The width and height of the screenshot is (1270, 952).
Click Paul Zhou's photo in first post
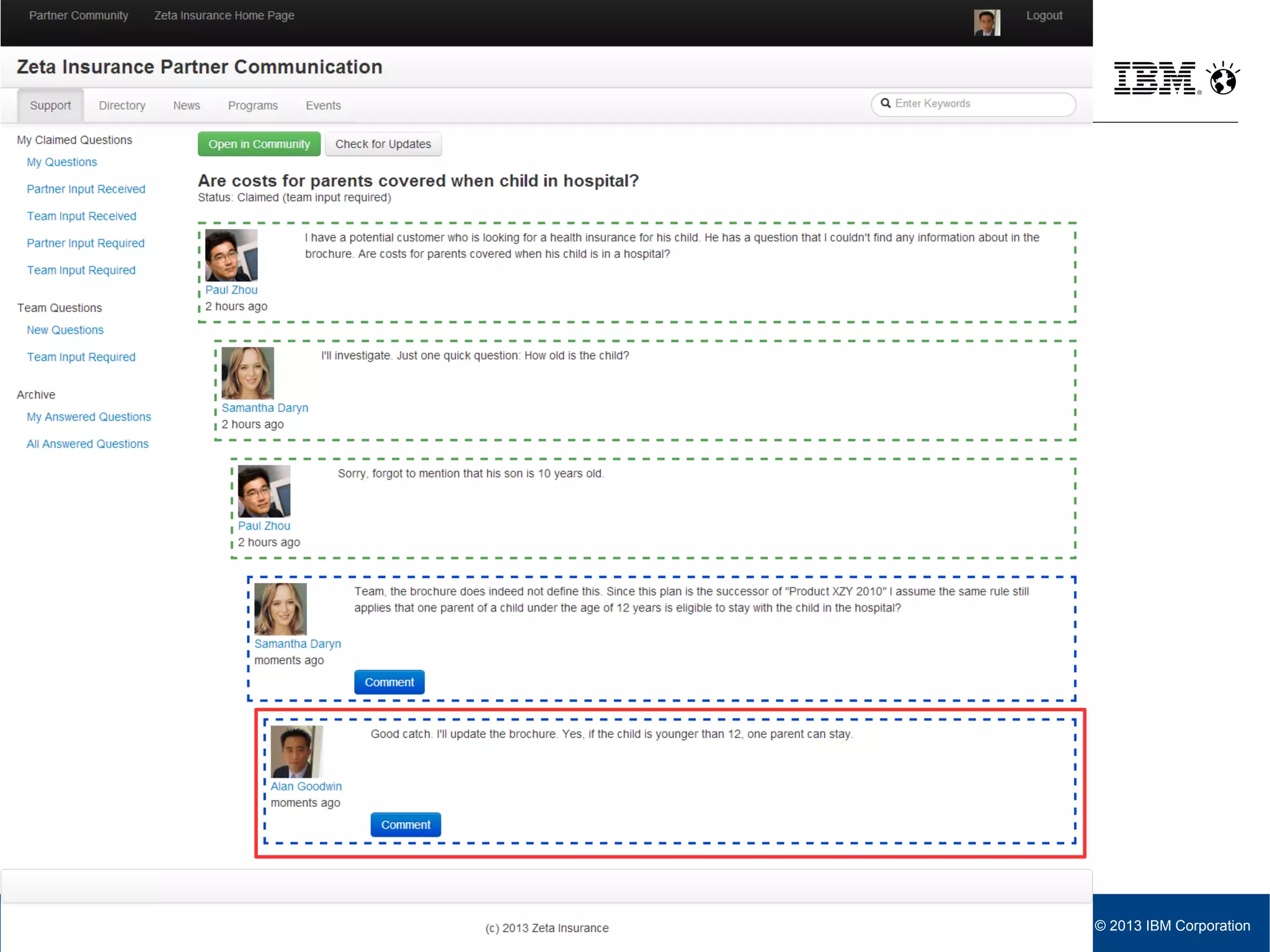pos(231,256)
